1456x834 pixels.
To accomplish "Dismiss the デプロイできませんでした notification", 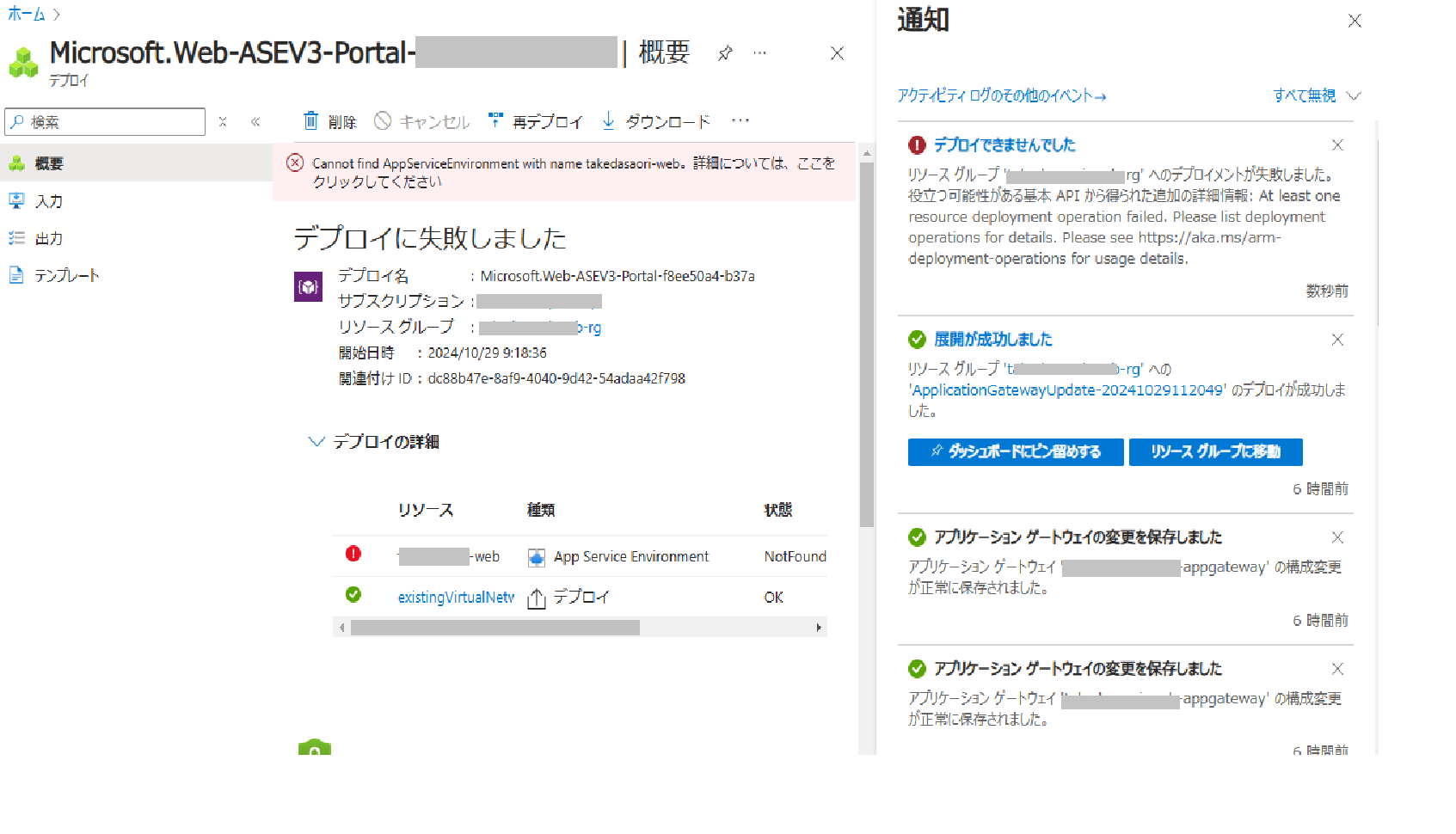I will click(x=1337, y=144).
